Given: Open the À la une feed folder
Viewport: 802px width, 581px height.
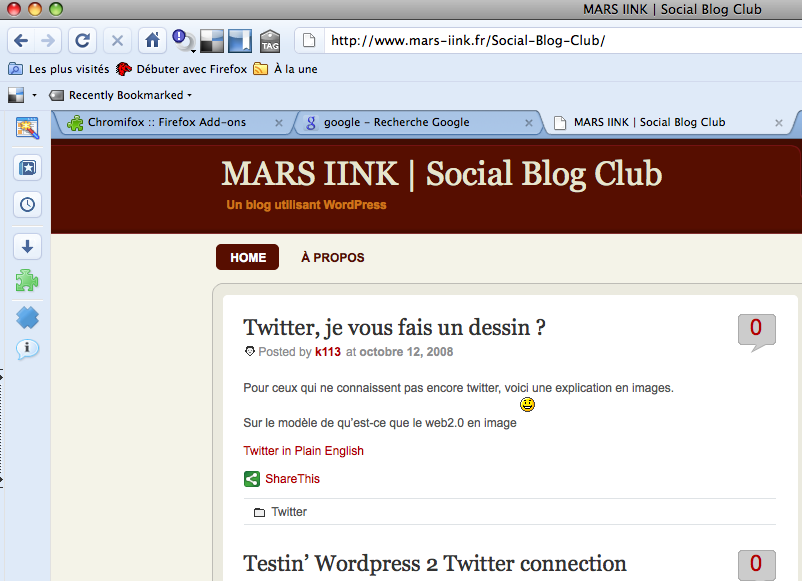Looking at the screenshot, I should click(286, 69).
